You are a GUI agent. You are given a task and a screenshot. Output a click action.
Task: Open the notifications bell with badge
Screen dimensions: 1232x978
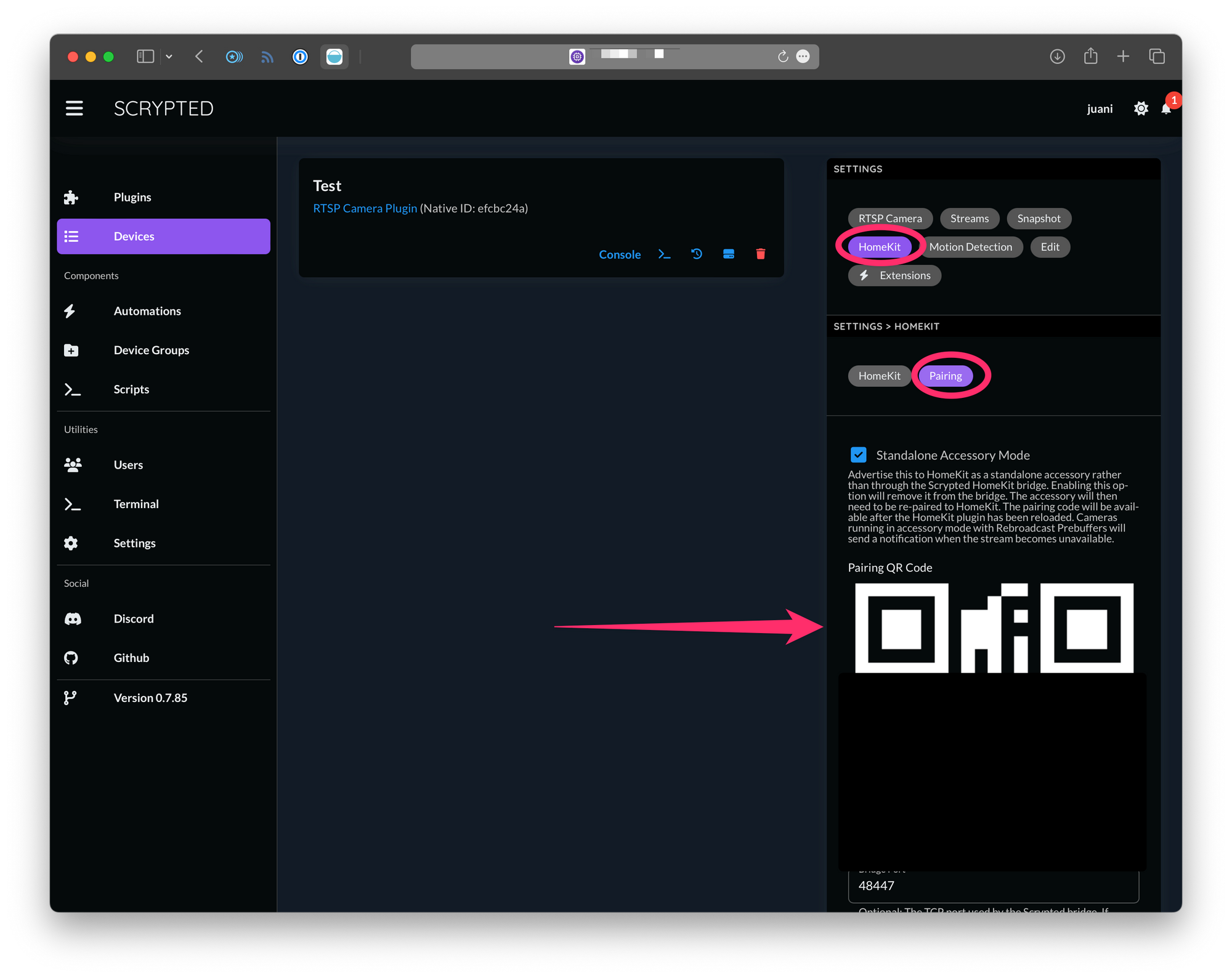pyautogui.click(x=1166, y=108)
